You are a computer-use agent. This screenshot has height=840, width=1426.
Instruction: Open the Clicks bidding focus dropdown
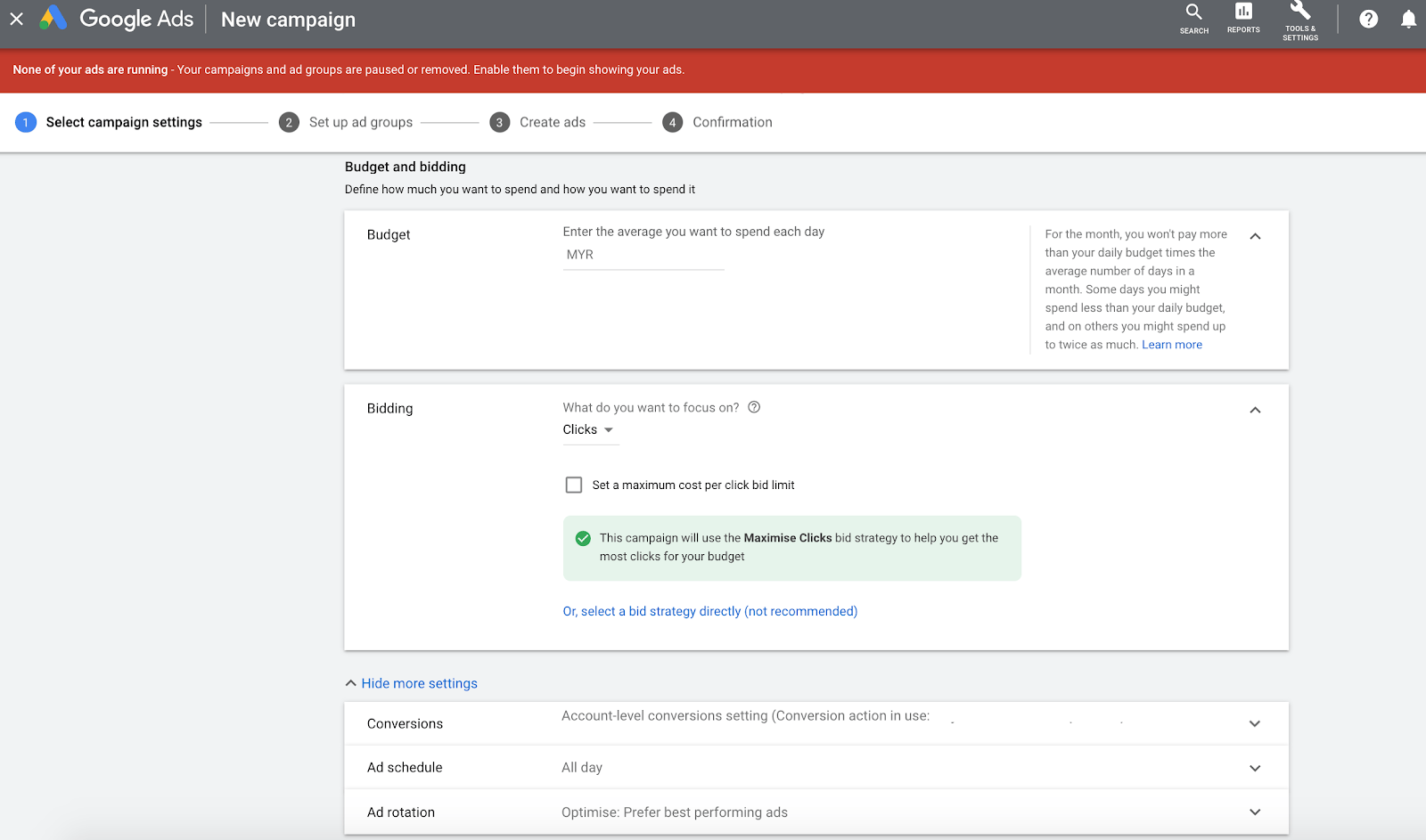point(589,429)
